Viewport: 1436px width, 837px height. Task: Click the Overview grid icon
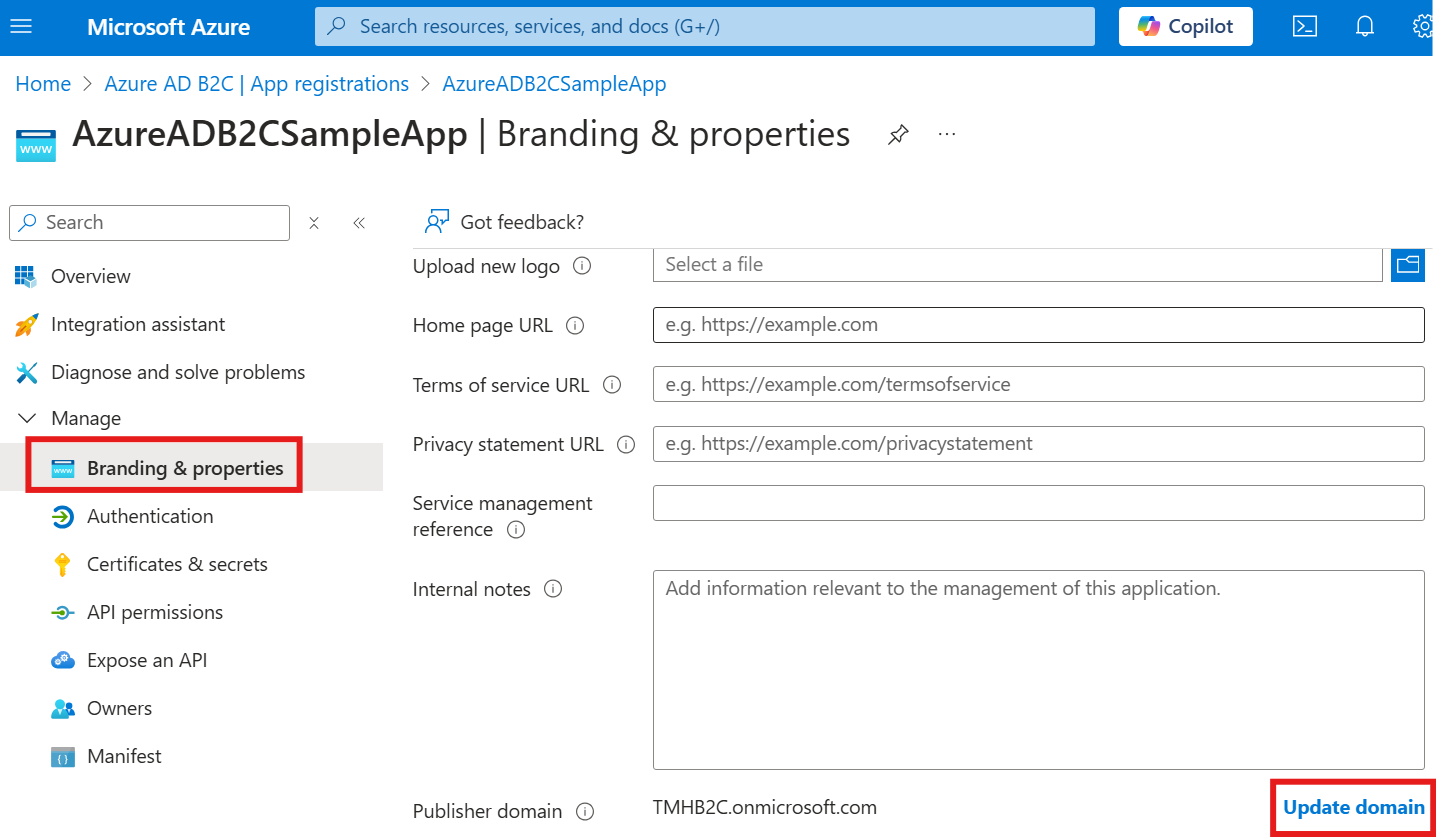click(x=25, y=276)
